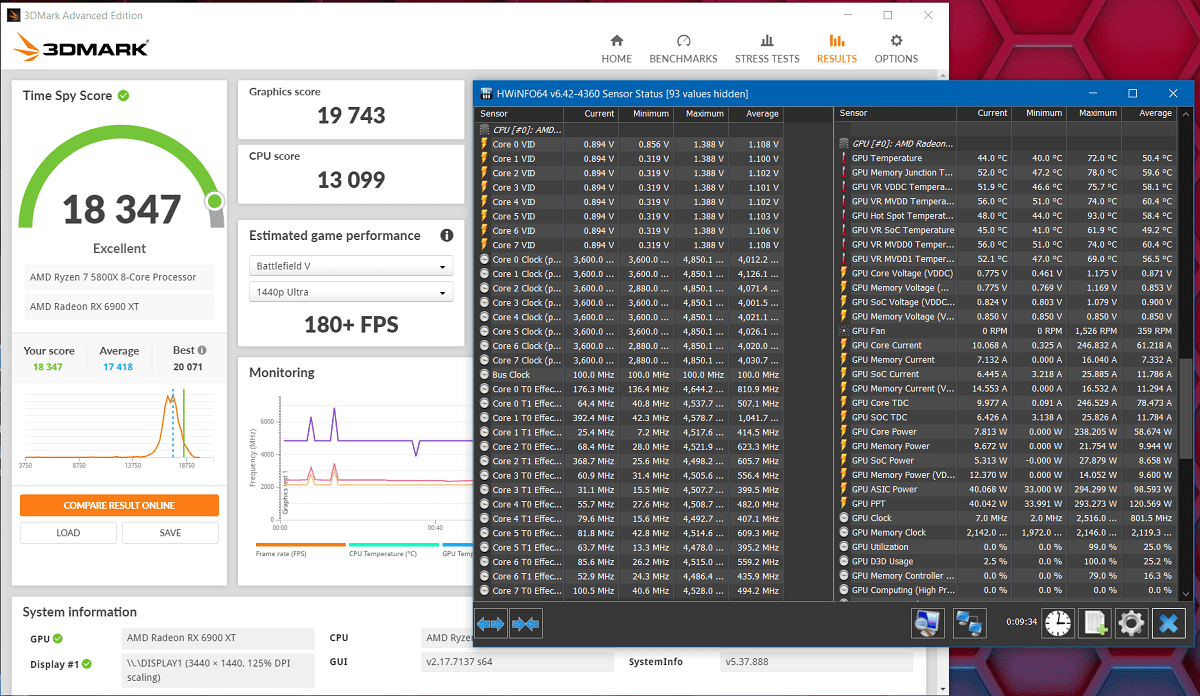
Task: Select the GPU D3D Usage row
Action: click(x=1006, y=562)
